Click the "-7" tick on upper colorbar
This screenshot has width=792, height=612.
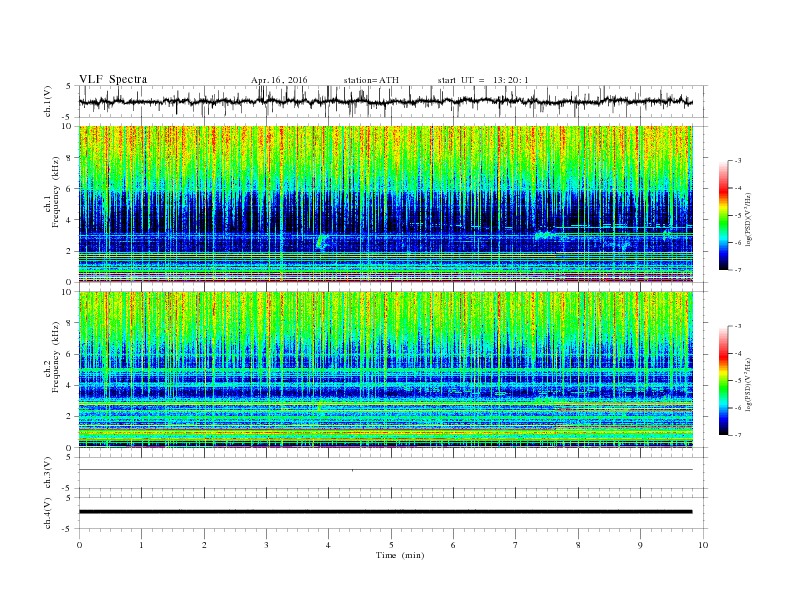click(x=738, y=270)
